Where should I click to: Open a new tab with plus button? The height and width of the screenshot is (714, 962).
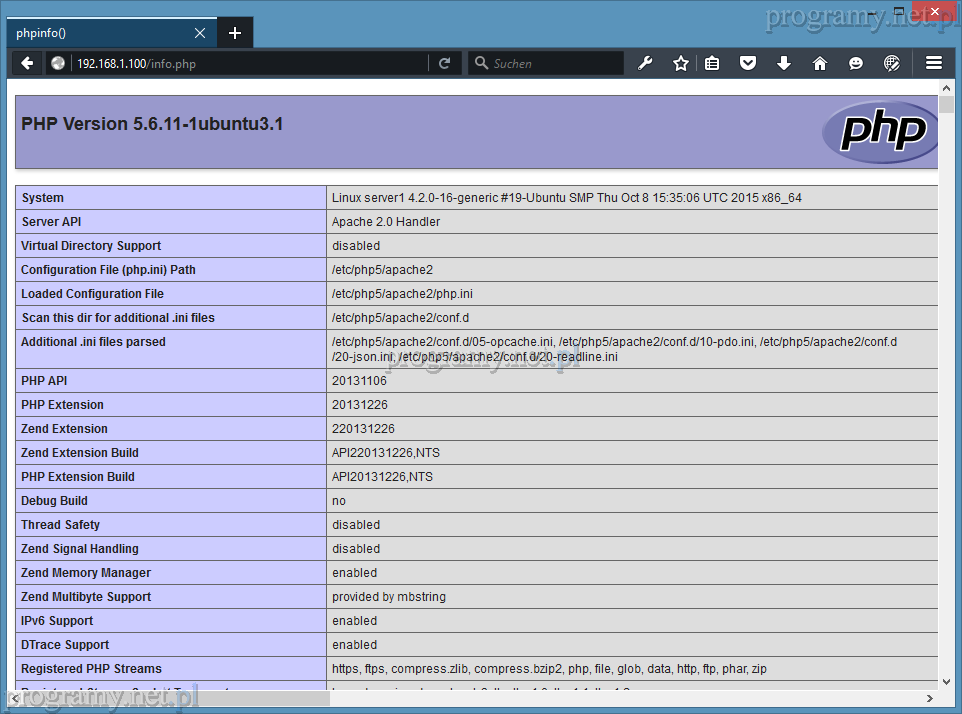(235, 33)
